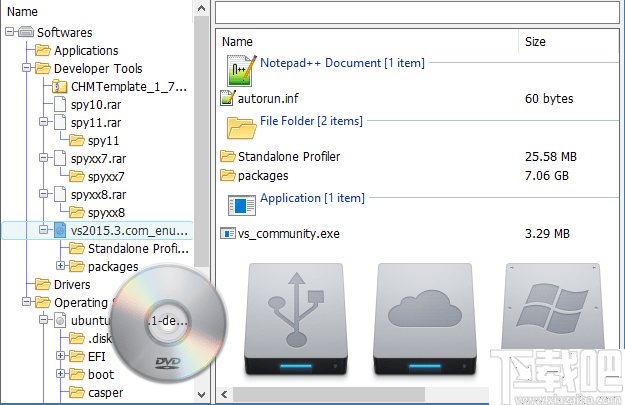The width and height of the screenshot is (625, 405).
Task: Click the 25.58 MB size value
Action: click(550, 157)
